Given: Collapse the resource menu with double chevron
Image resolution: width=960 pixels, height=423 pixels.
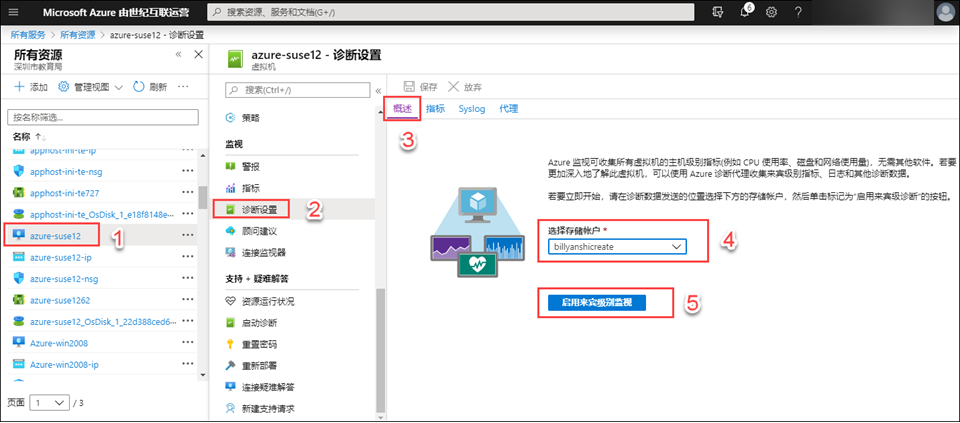Looking at the screenshot, I should click(x=378, y=91).
